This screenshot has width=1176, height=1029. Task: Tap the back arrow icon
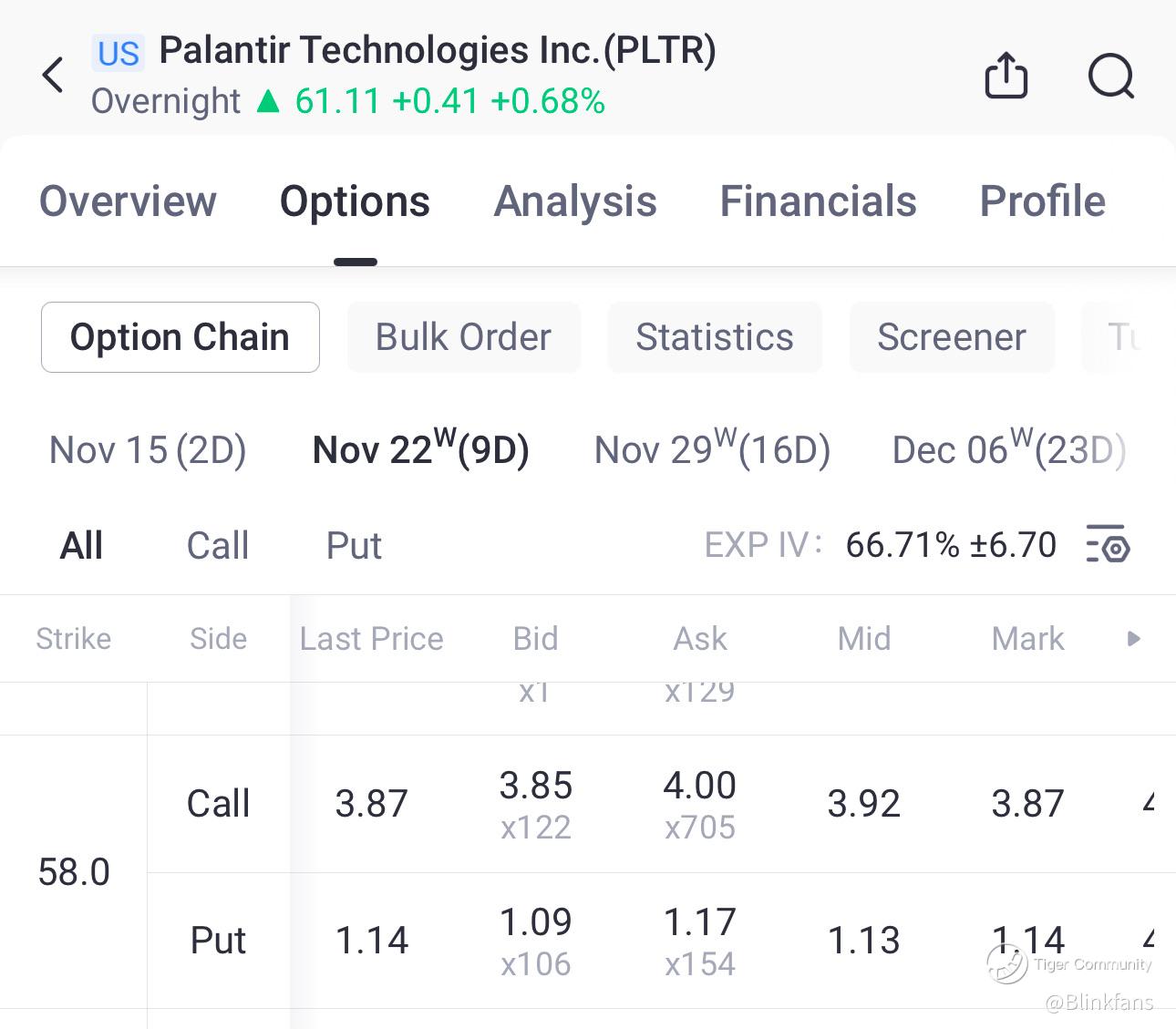54,75
